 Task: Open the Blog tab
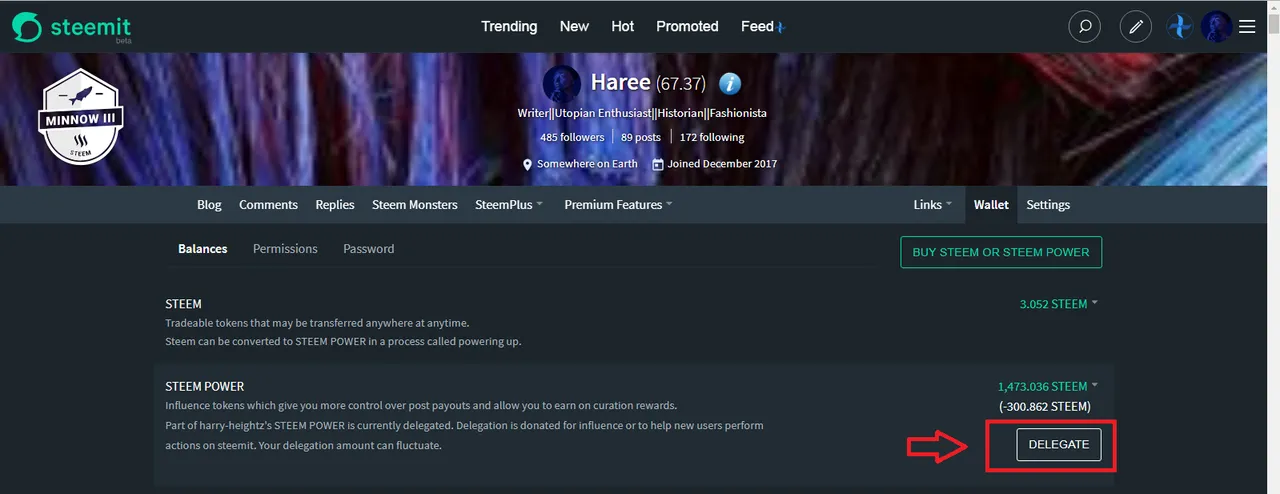[209, 205]
